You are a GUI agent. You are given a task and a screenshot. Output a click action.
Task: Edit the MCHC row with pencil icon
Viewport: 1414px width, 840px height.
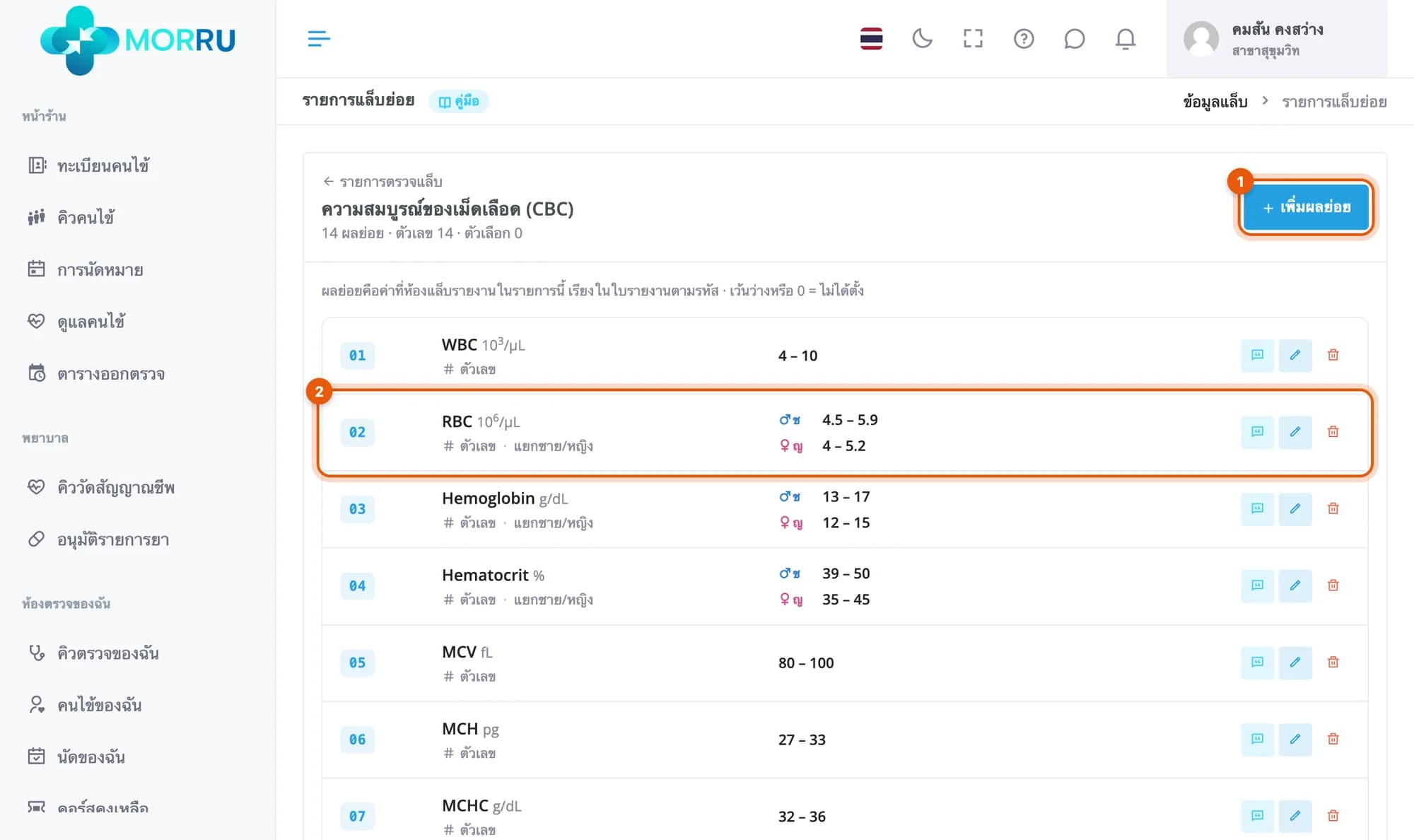[1295, 817]
